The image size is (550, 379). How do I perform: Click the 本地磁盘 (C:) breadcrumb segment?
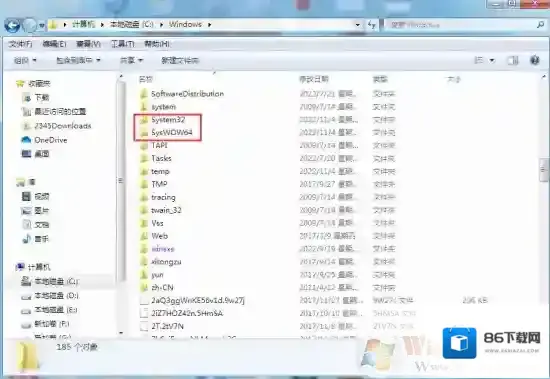click(x=132, y=24)
